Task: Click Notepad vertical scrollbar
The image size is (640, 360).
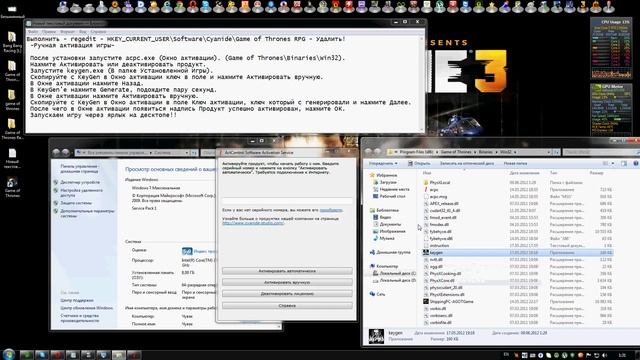Action: 422,83
